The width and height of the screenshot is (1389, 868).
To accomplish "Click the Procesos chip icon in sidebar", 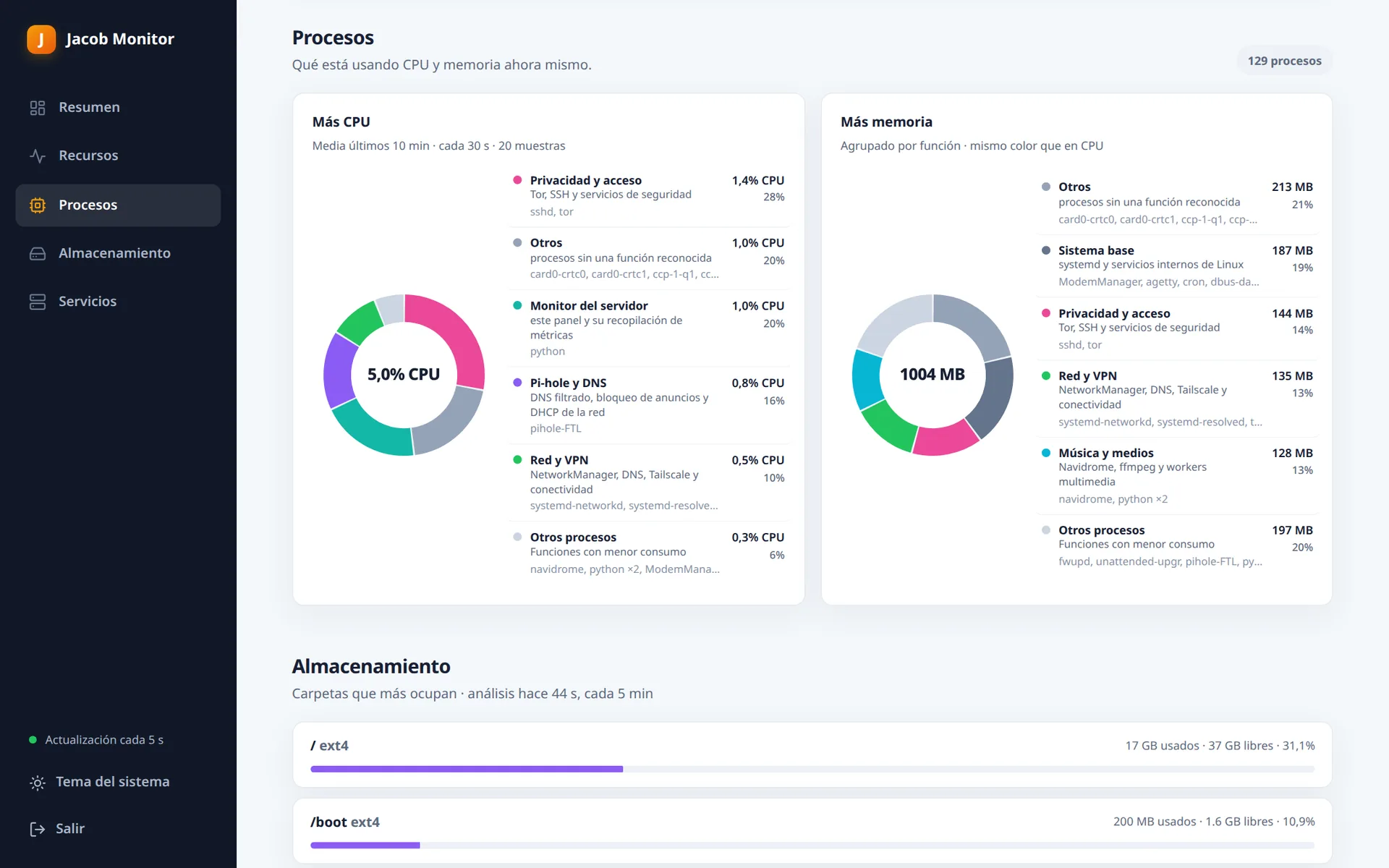I will pyautogui.click(x=38, y=205).
